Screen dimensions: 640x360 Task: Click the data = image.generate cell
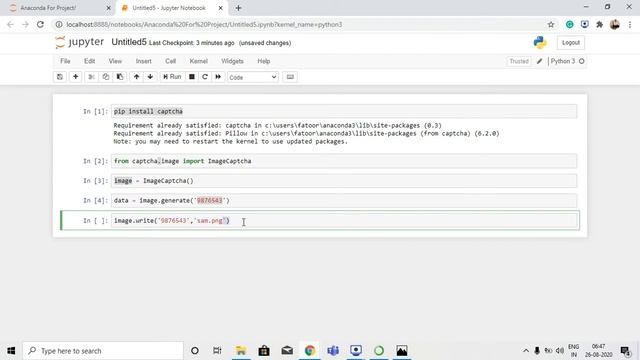point(344,200)
